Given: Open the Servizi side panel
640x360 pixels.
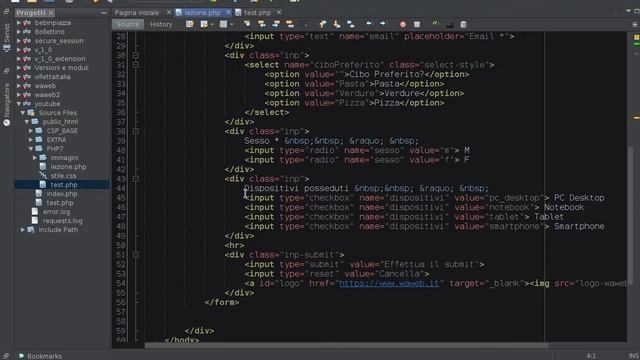Looking at the screenshot, I should tap(7, 37).
